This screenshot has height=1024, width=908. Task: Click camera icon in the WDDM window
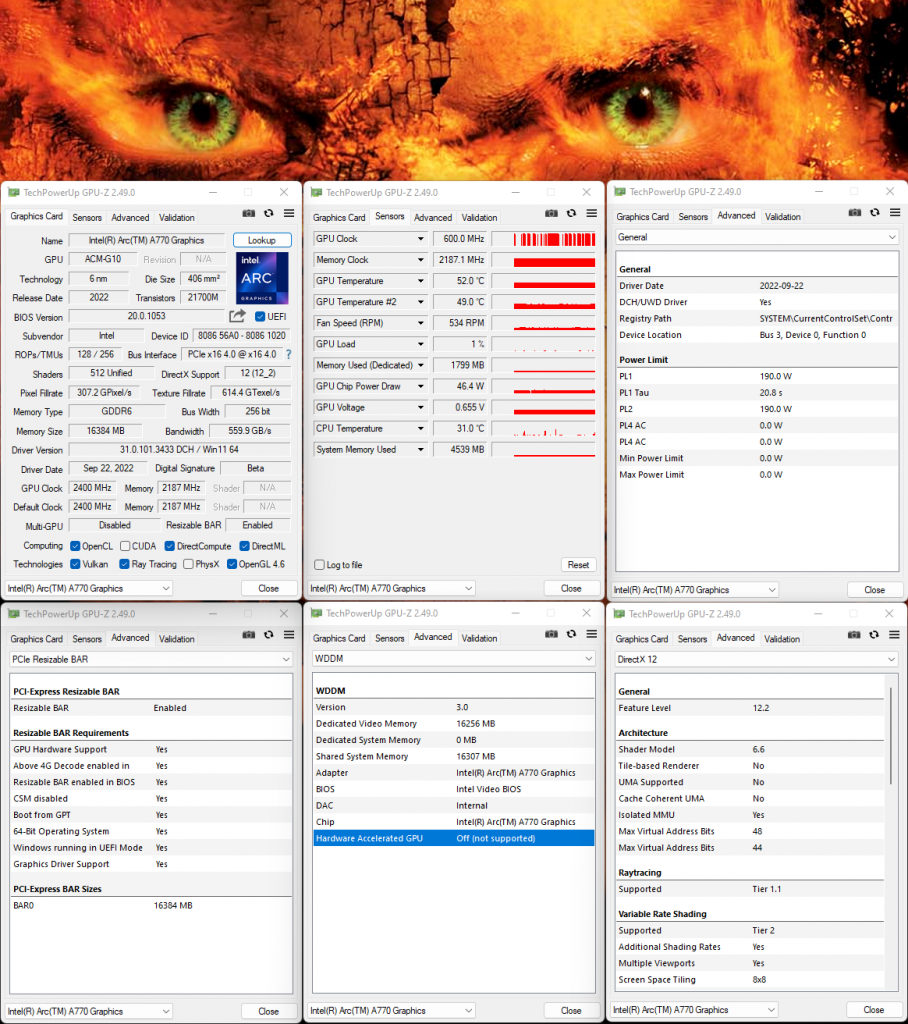(552, 634)
